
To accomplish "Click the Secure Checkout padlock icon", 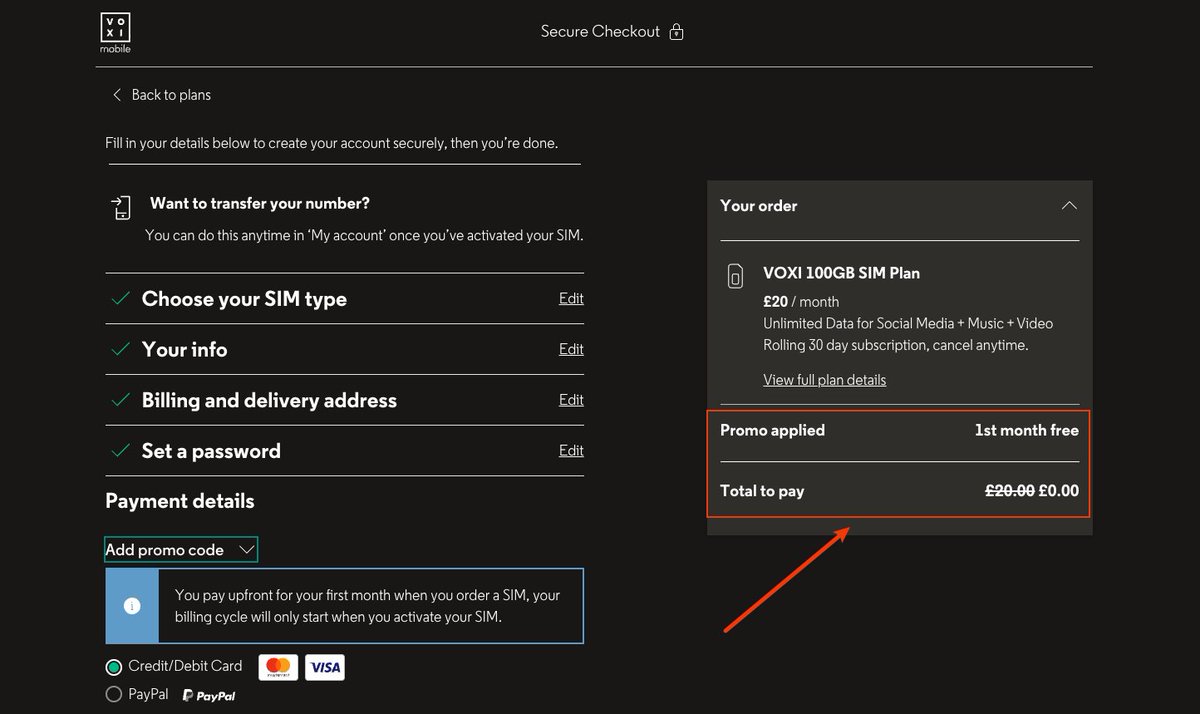I will (677, 32).
